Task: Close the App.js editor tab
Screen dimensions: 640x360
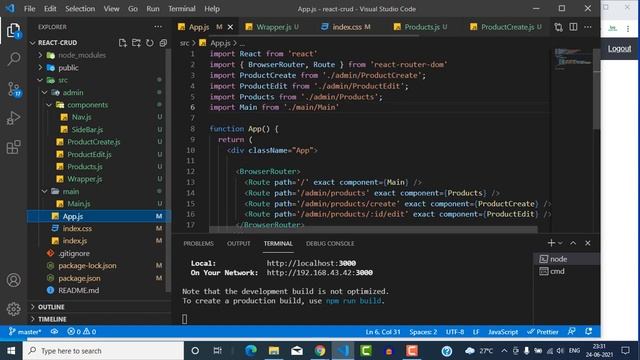Action: 230,27
